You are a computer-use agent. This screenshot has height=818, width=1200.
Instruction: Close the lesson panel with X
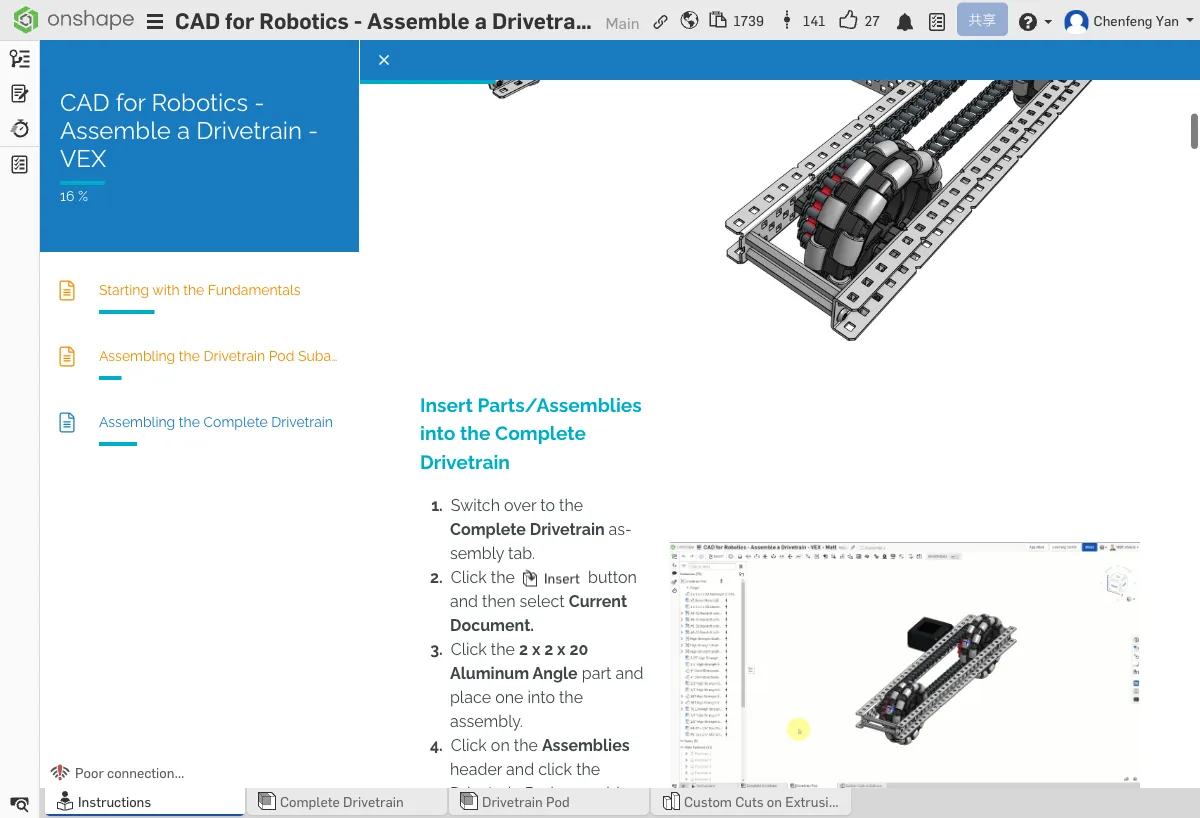(x=384, y=60)
